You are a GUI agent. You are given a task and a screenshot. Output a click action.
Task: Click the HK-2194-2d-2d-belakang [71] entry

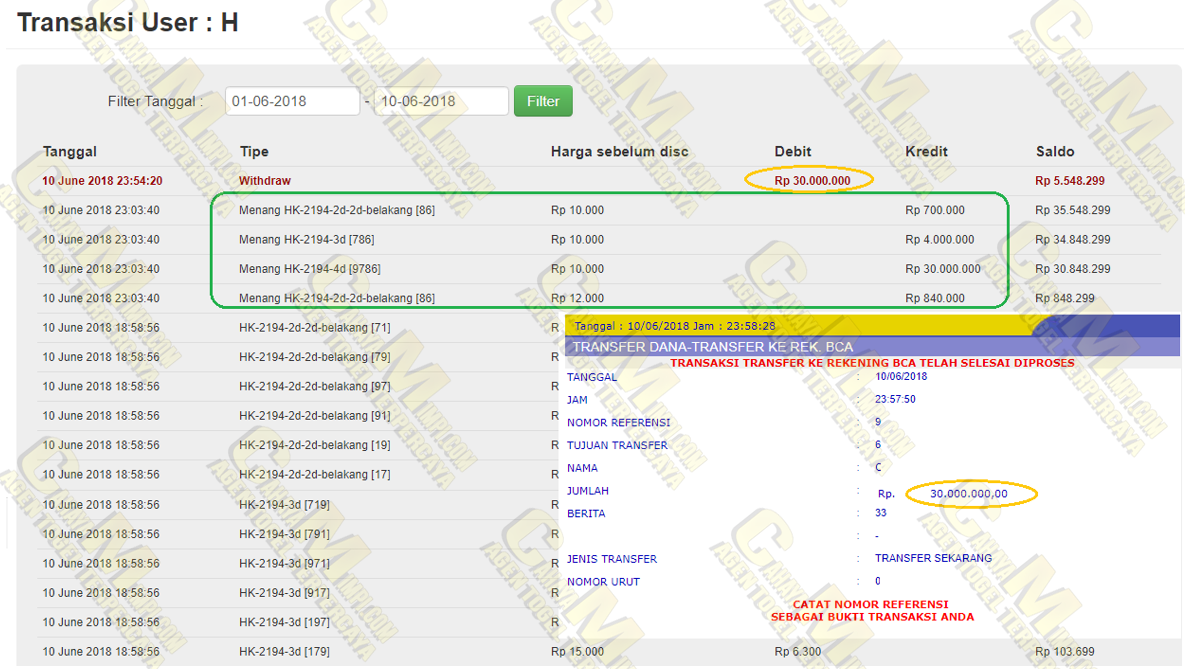pos(314,328)
